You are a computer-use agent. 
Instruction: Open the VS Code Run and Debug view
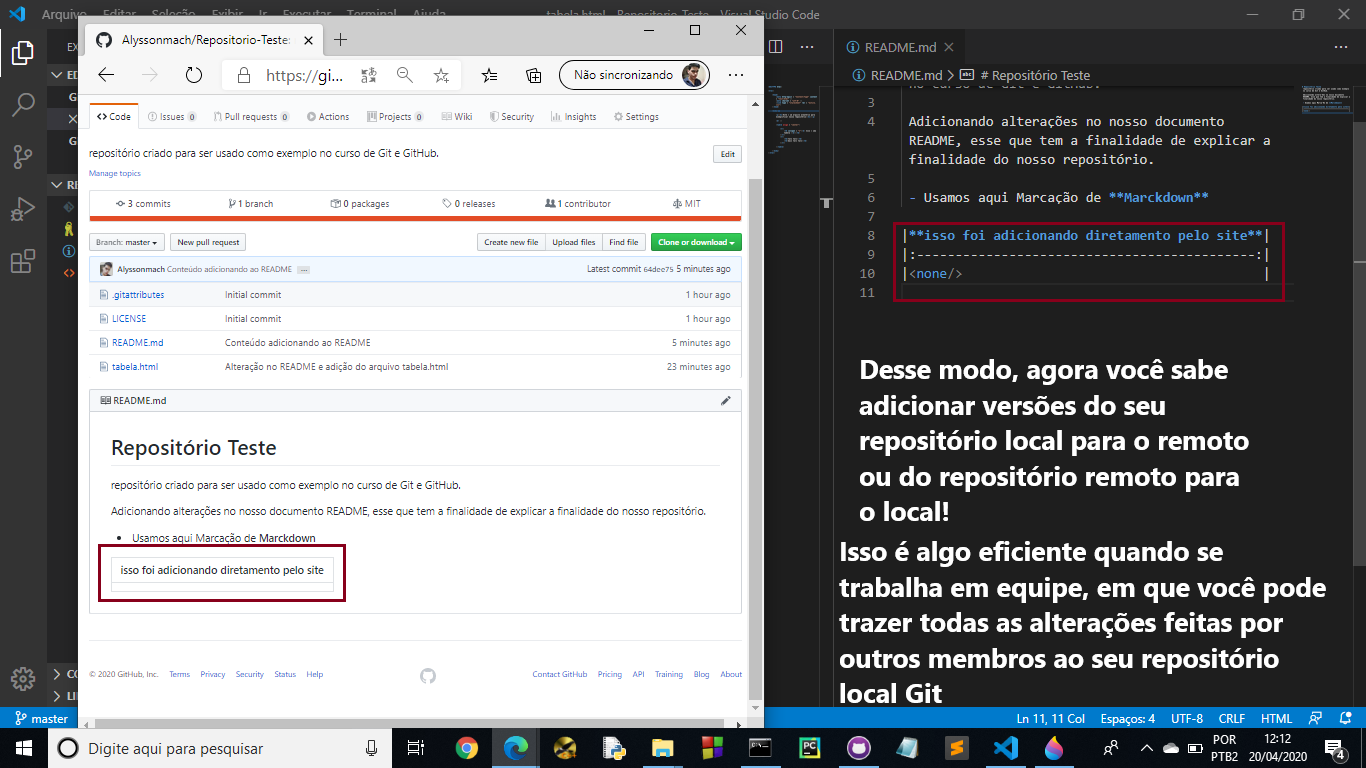22,209
